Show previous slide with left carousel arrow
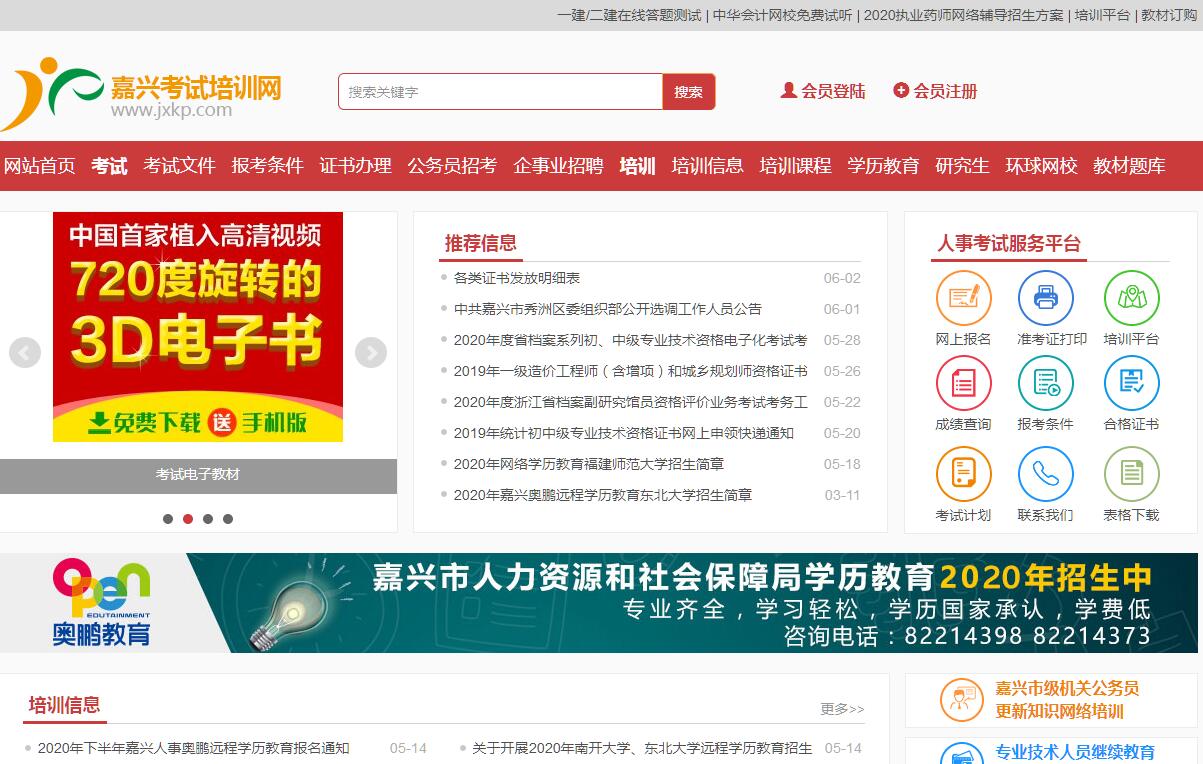Image resolution: width=1203 pixels, height=764 pixels. point(25,353)
